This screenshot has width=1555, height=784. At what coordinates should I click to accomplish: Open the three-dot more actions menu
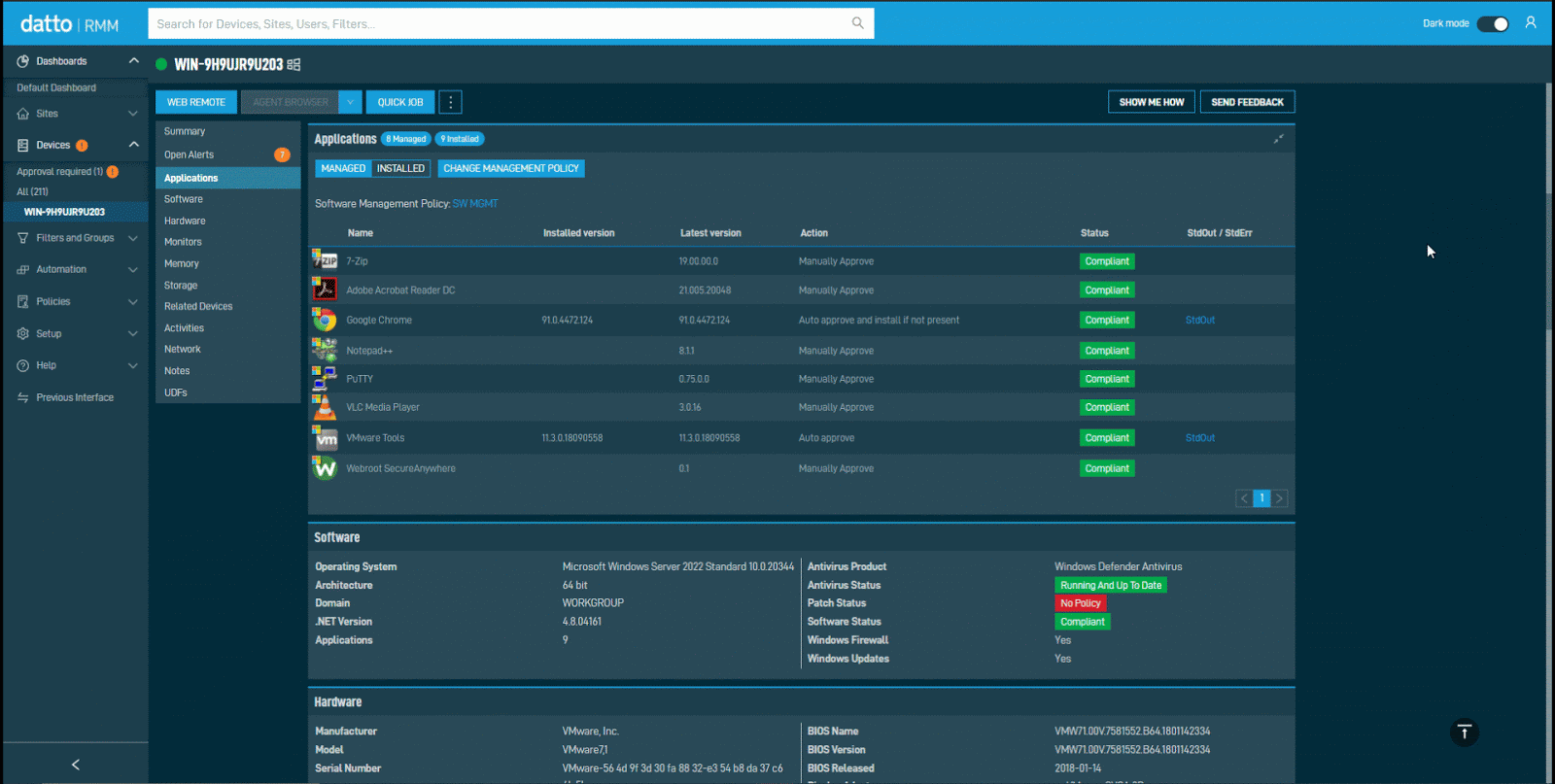click(x=450, y=102)
